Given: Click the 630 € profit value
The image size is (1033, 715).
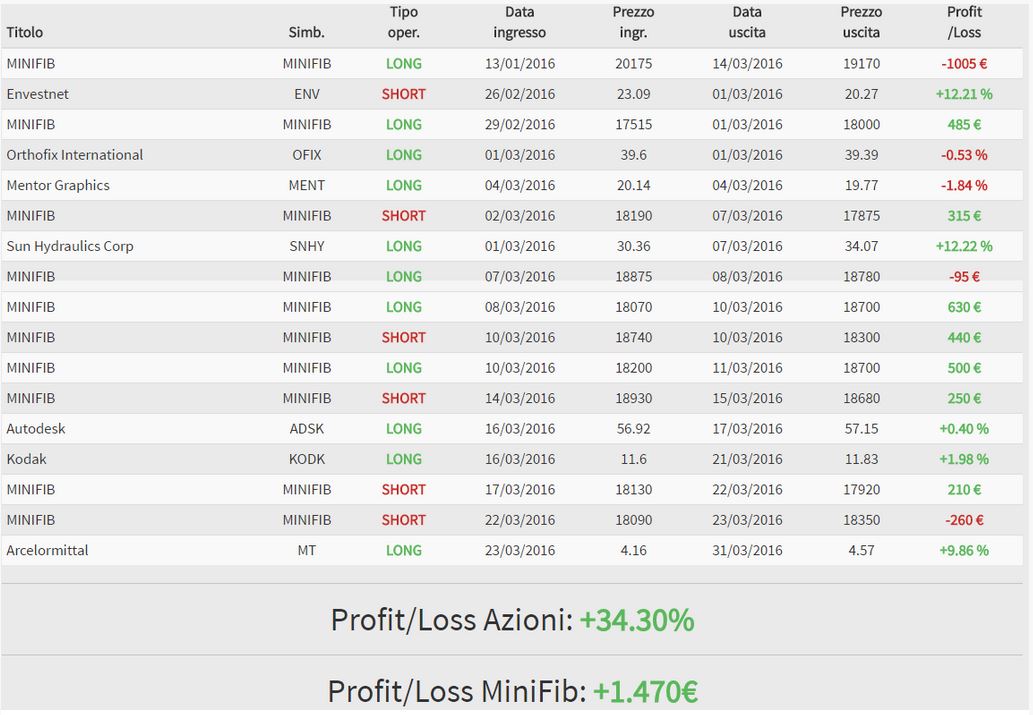Looking at the screenshot, I should pyautogui.click(x=964, y=307).
